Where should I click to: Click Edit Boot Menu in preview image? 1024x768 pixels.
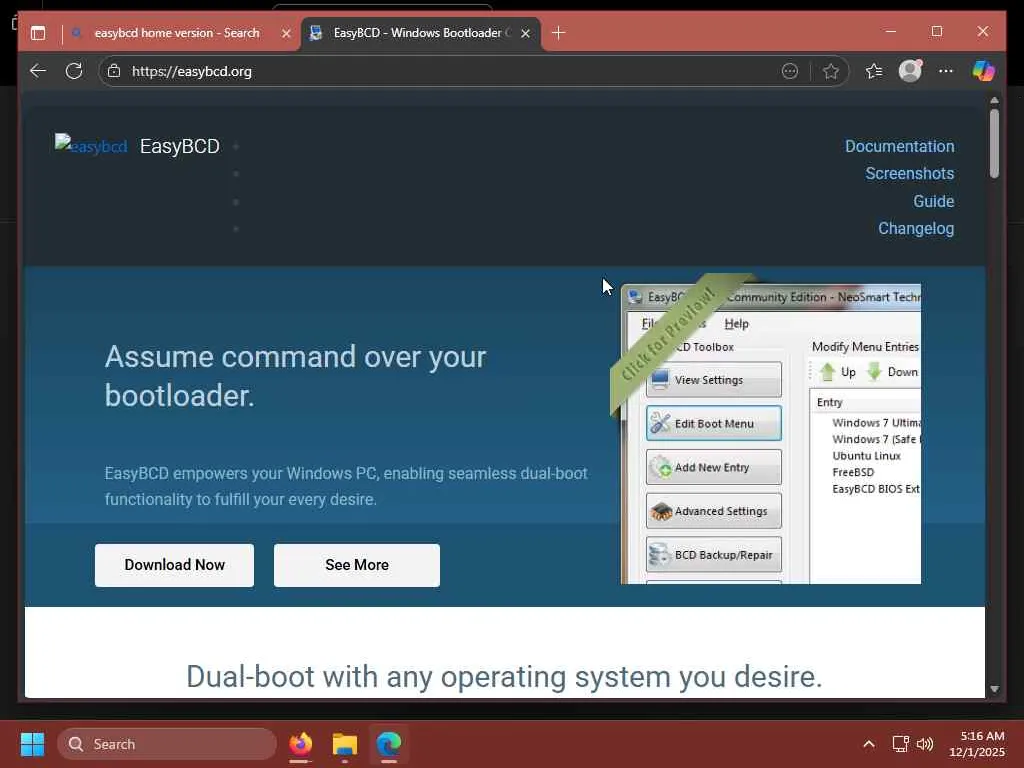[x=713, y=423]
